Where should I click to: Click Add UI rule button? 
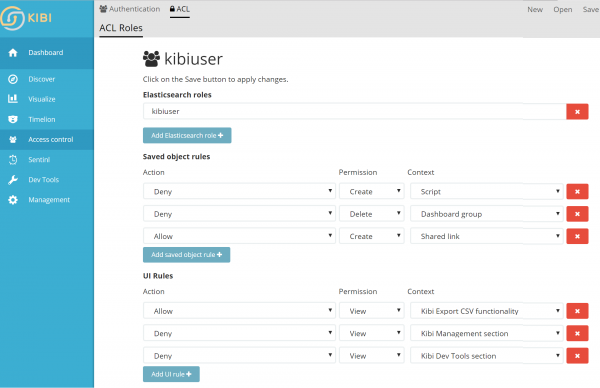coord(171,374)
